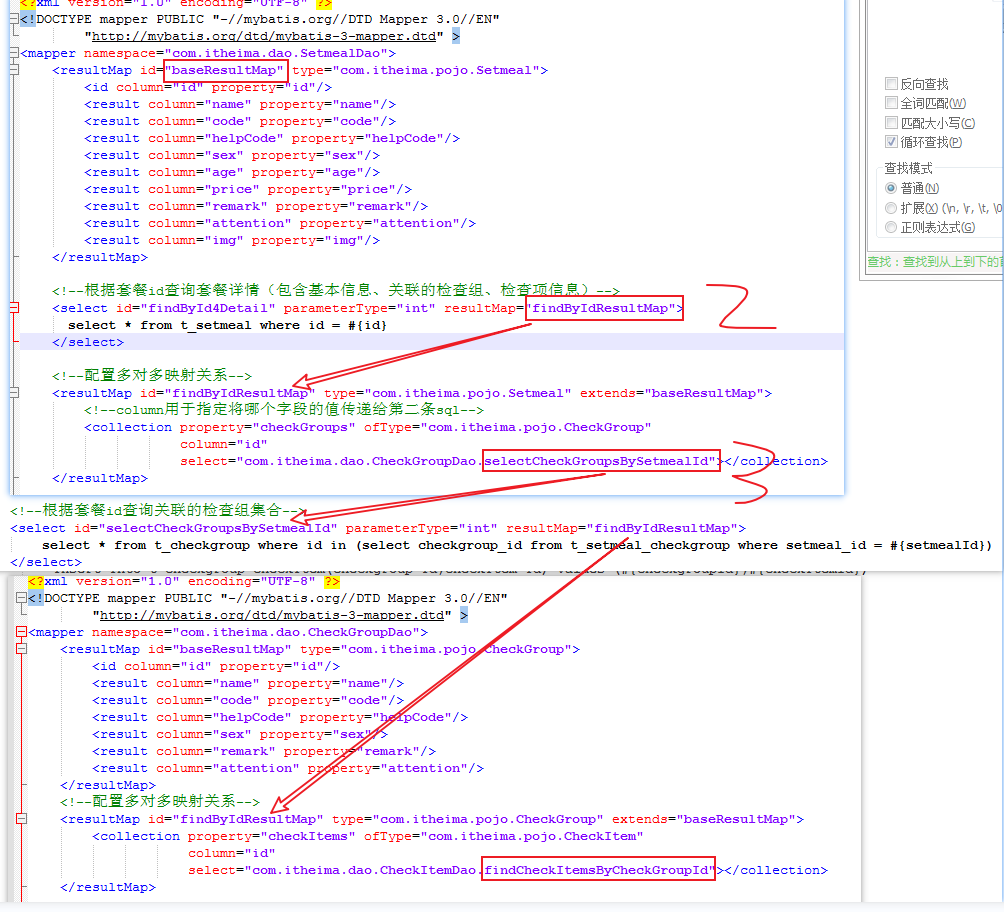1004x912 pixels.
Task: Tick the 全词匹配(W) checkbox
Action: coord(891,102)
